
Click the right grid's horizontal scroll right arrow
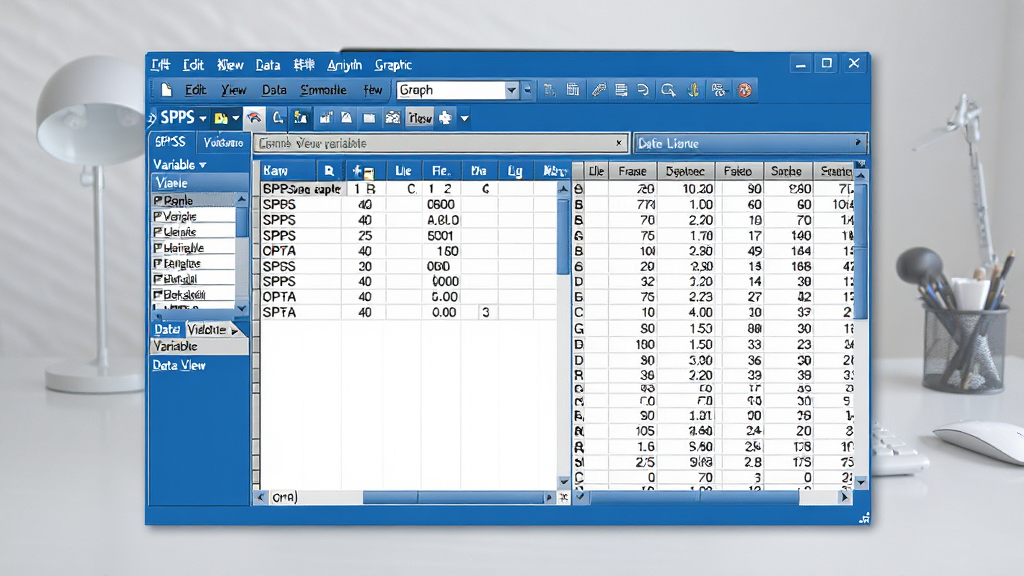pyautogui.click(x=844, y=498)
